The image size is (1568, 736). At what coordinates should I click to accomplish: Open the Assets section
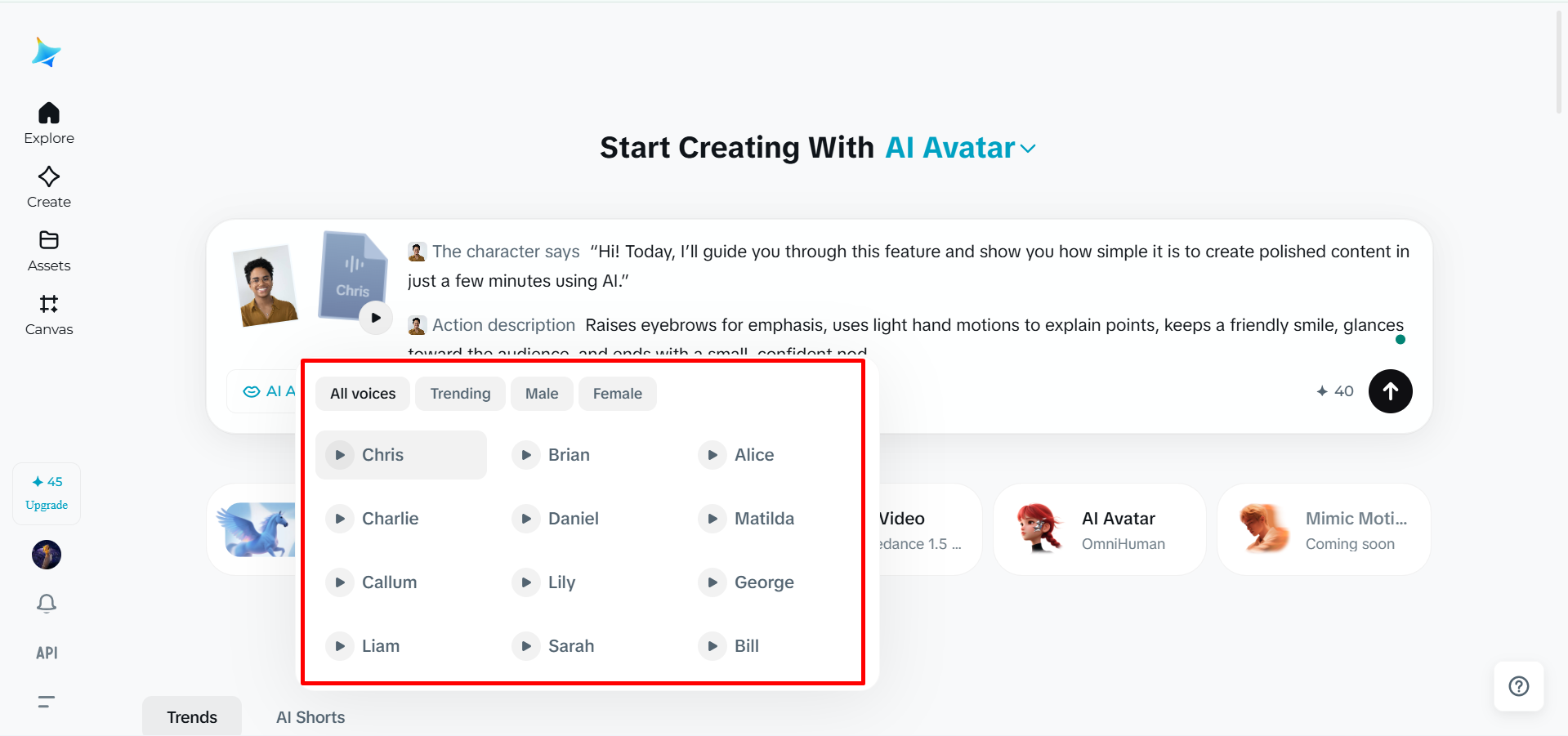tap(48, 250)
